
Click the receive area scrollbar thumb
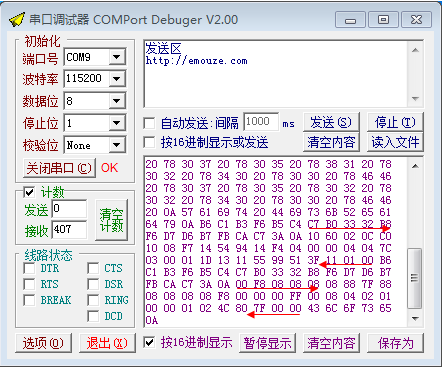click(415, 278)
